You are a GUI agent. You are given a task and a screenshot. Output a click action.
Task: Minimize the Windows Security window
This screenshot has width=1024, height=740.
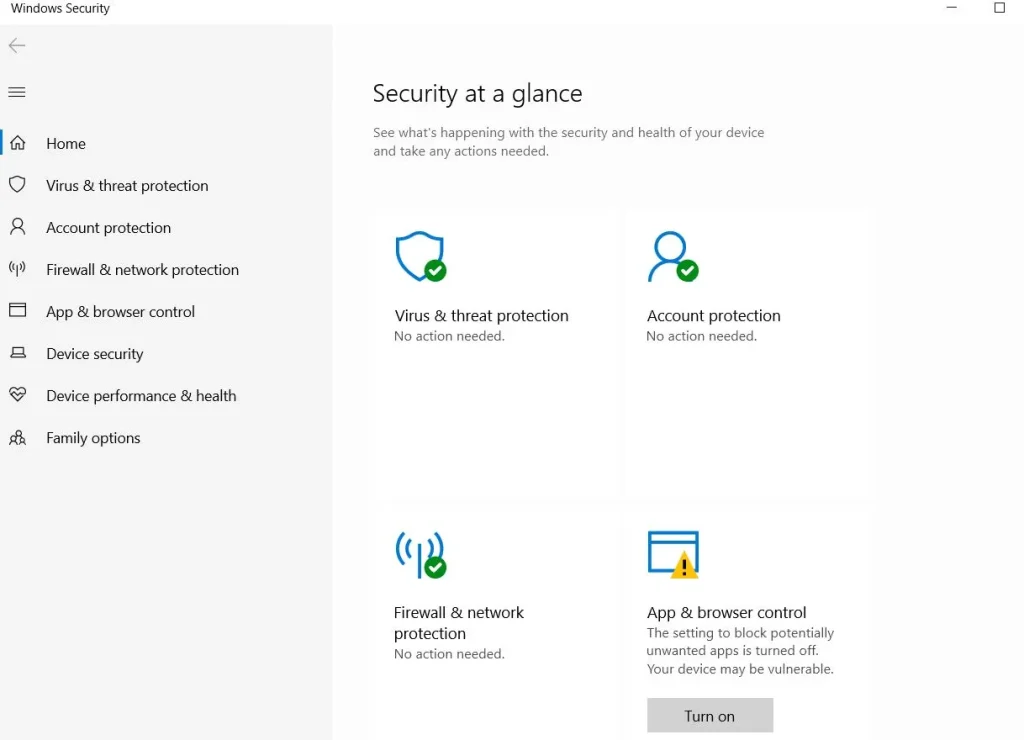[952, 8]
